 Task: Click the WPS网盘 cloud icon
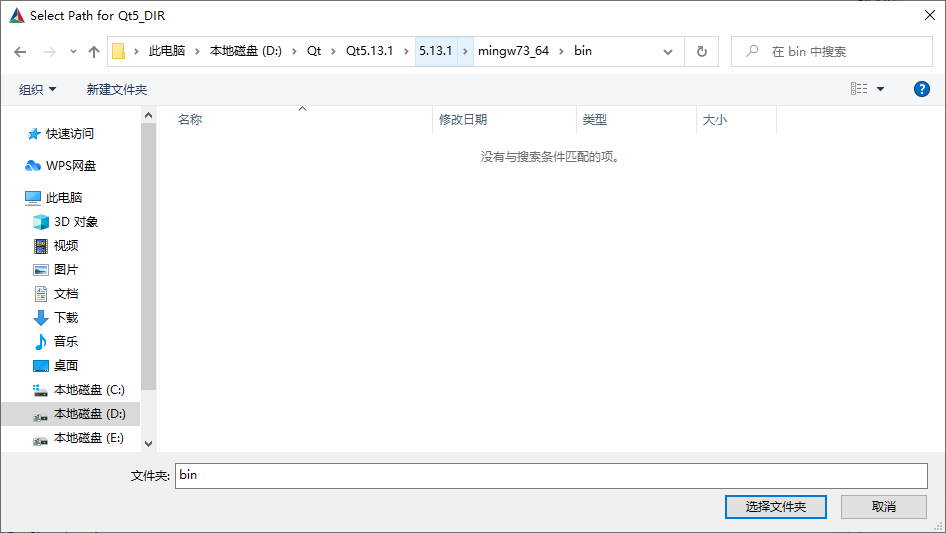click(x=33, y=165)
